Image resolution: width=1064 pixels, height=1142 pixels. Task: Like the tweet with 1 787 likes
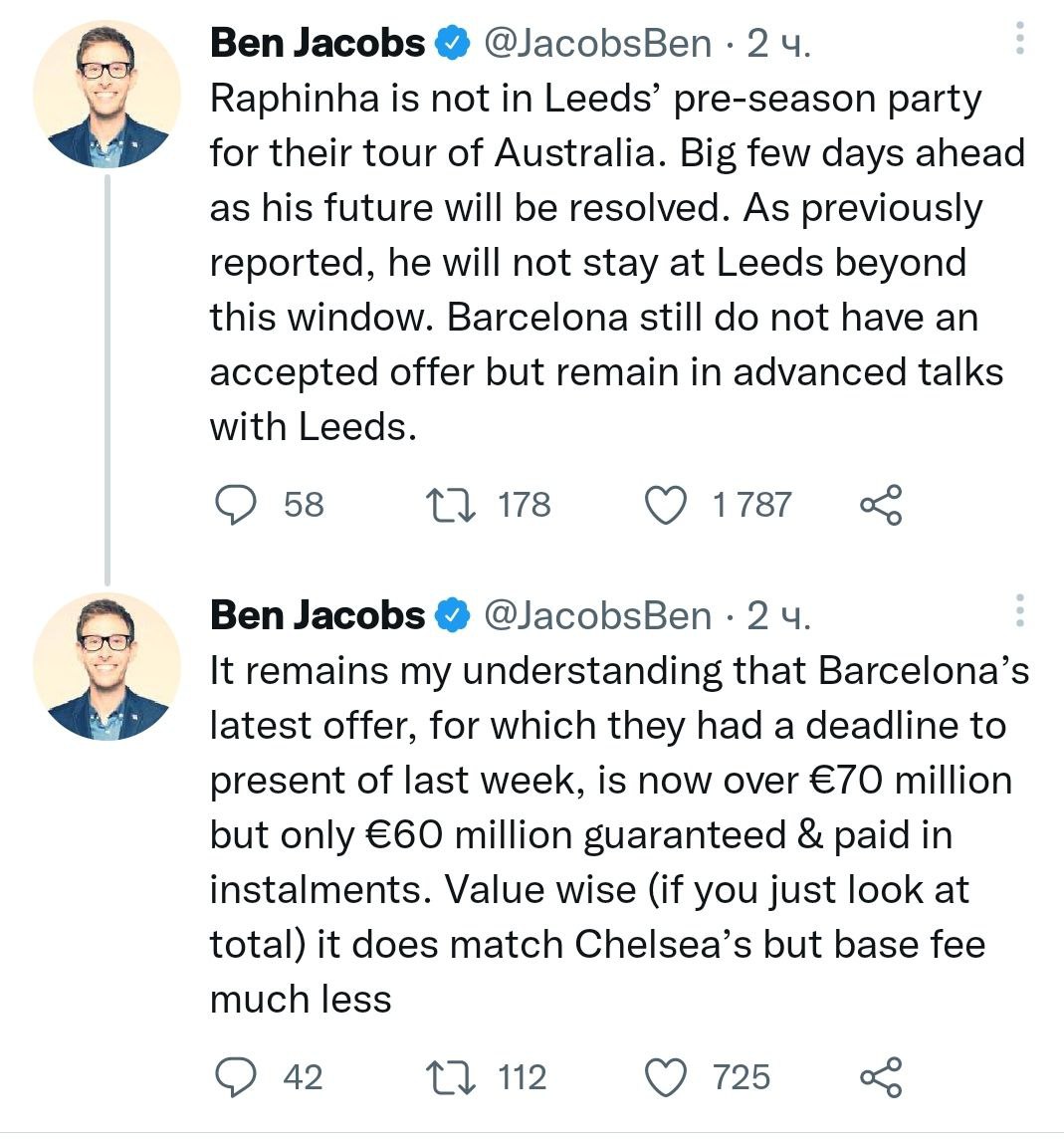click(x=666, y=505)
